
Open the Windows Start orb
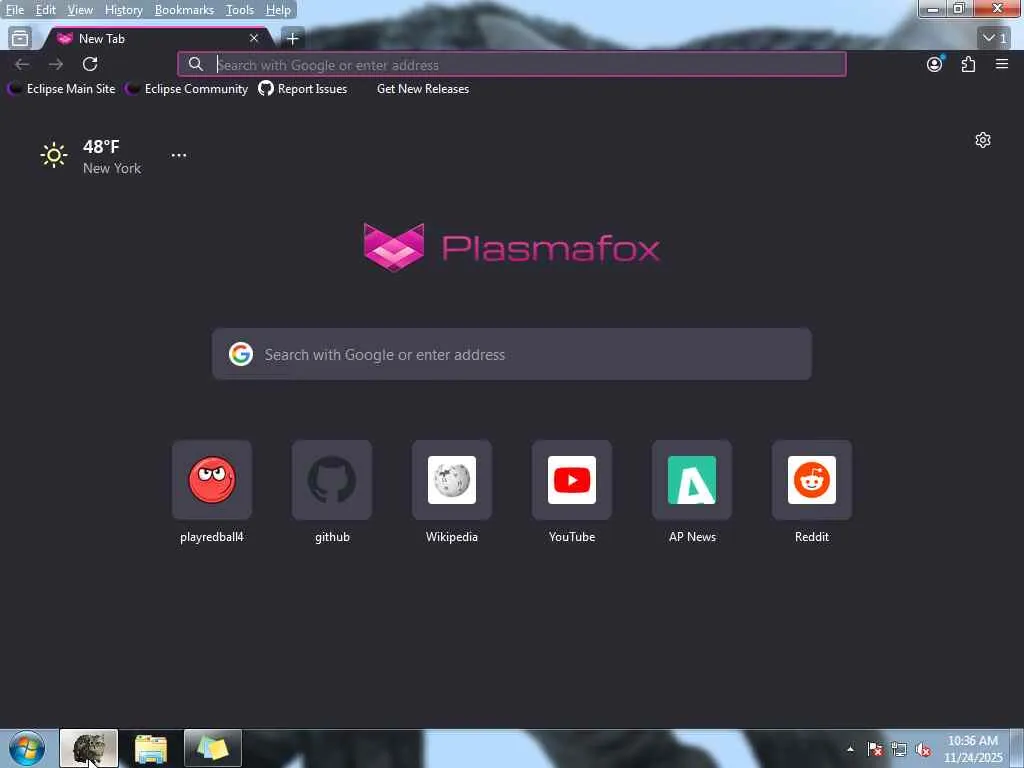pos(27,748)
